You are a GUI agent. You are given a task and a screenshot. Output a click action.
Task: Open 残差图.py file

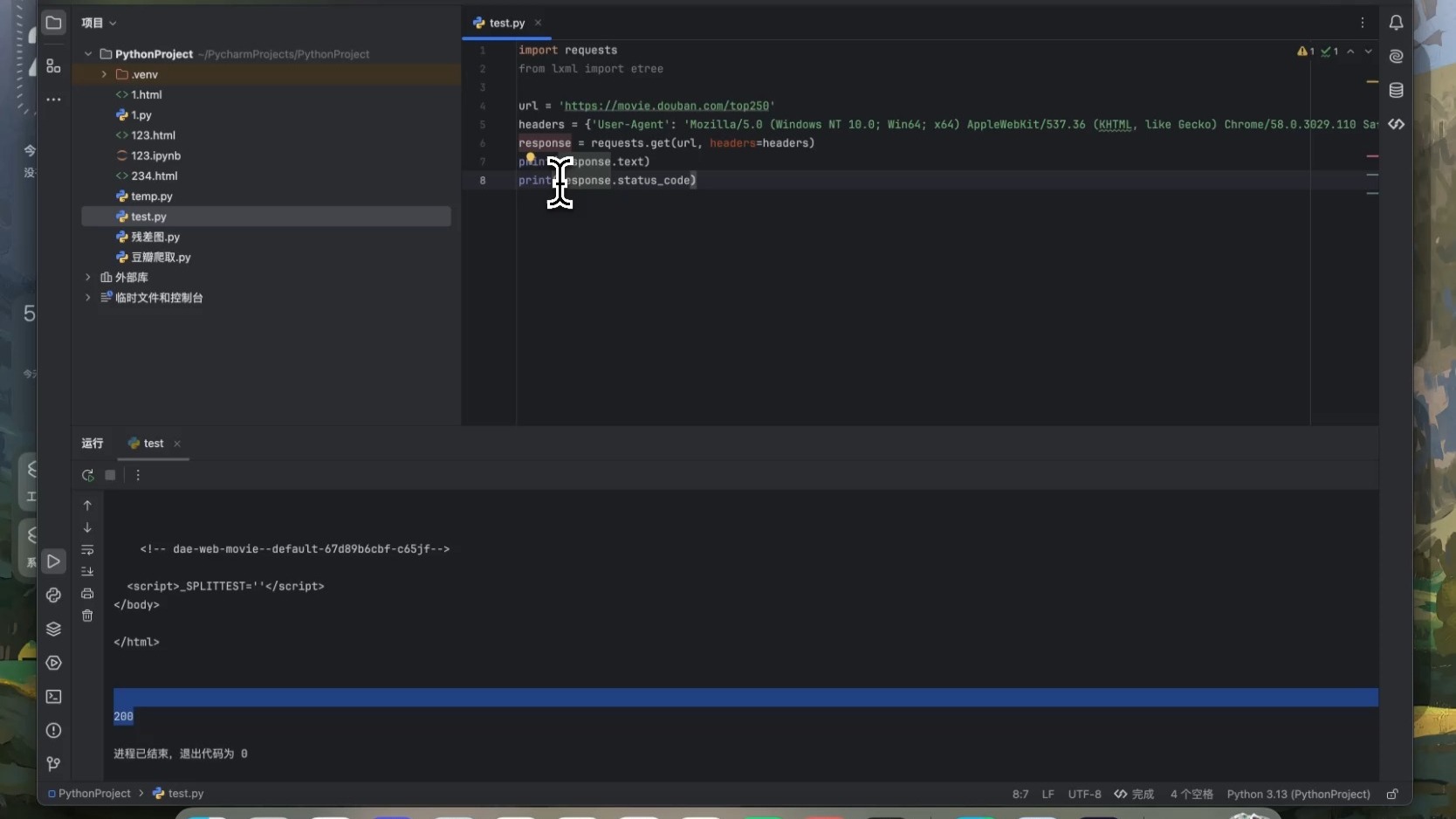tap(155, 237)
